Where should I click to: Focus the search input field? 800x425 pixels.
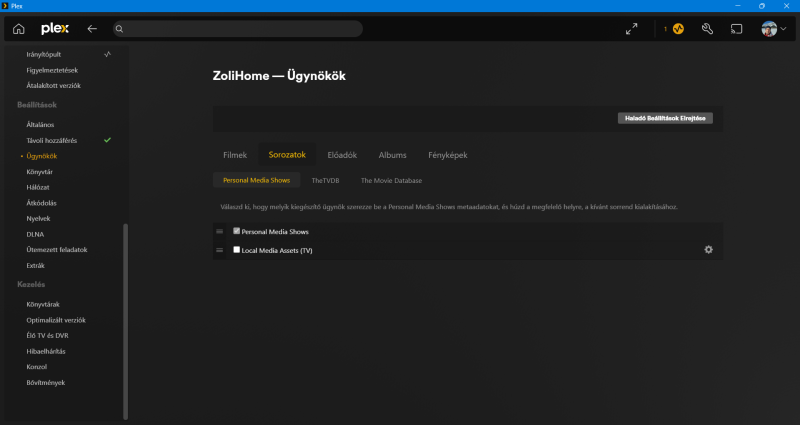click(238, 29)
